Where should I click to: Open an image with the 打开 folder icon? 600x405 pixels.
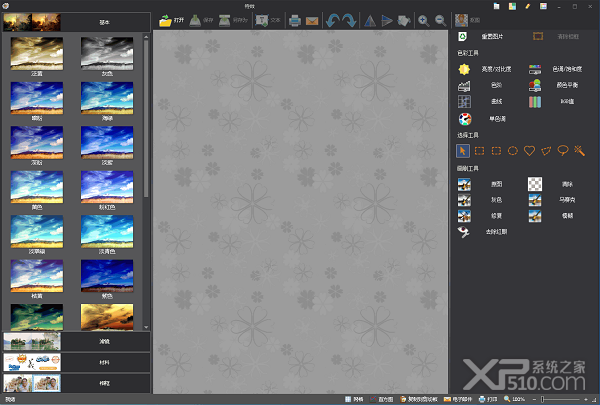pyautogui.click(x=165, y=20)
